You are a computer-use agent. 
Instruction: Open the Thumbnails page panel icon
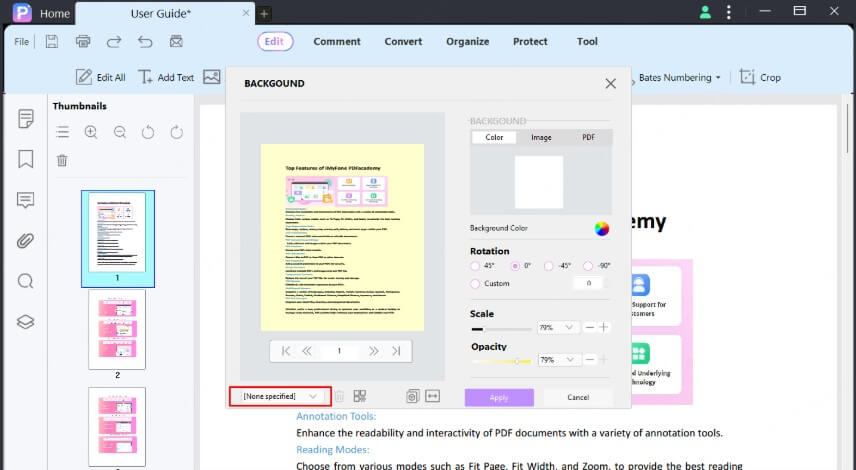tap(26, 118)
